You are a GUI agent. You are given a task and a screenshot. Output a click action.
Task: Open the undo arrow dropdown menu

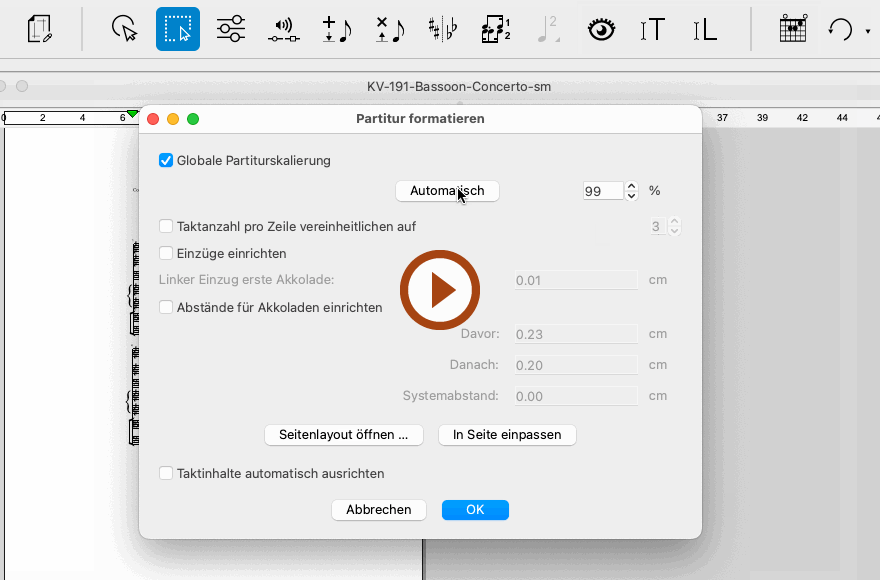click(x=868, y=31)
